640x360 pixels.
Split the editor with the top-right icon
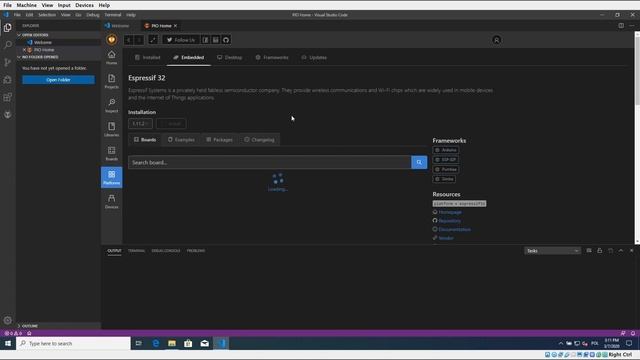tap(621, 25)
